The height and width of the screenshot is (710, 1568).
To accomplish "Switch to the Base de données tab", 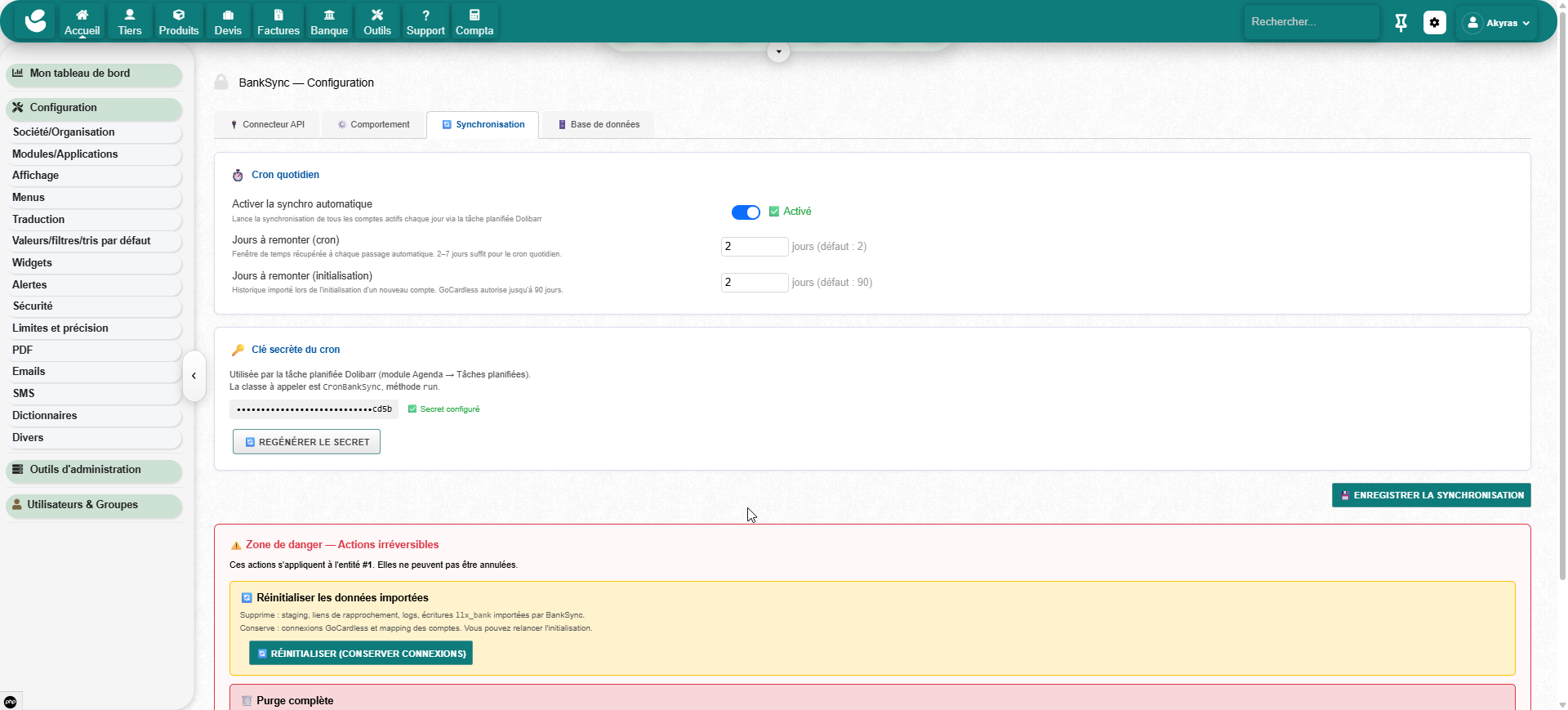I will [x=599, y=125].
